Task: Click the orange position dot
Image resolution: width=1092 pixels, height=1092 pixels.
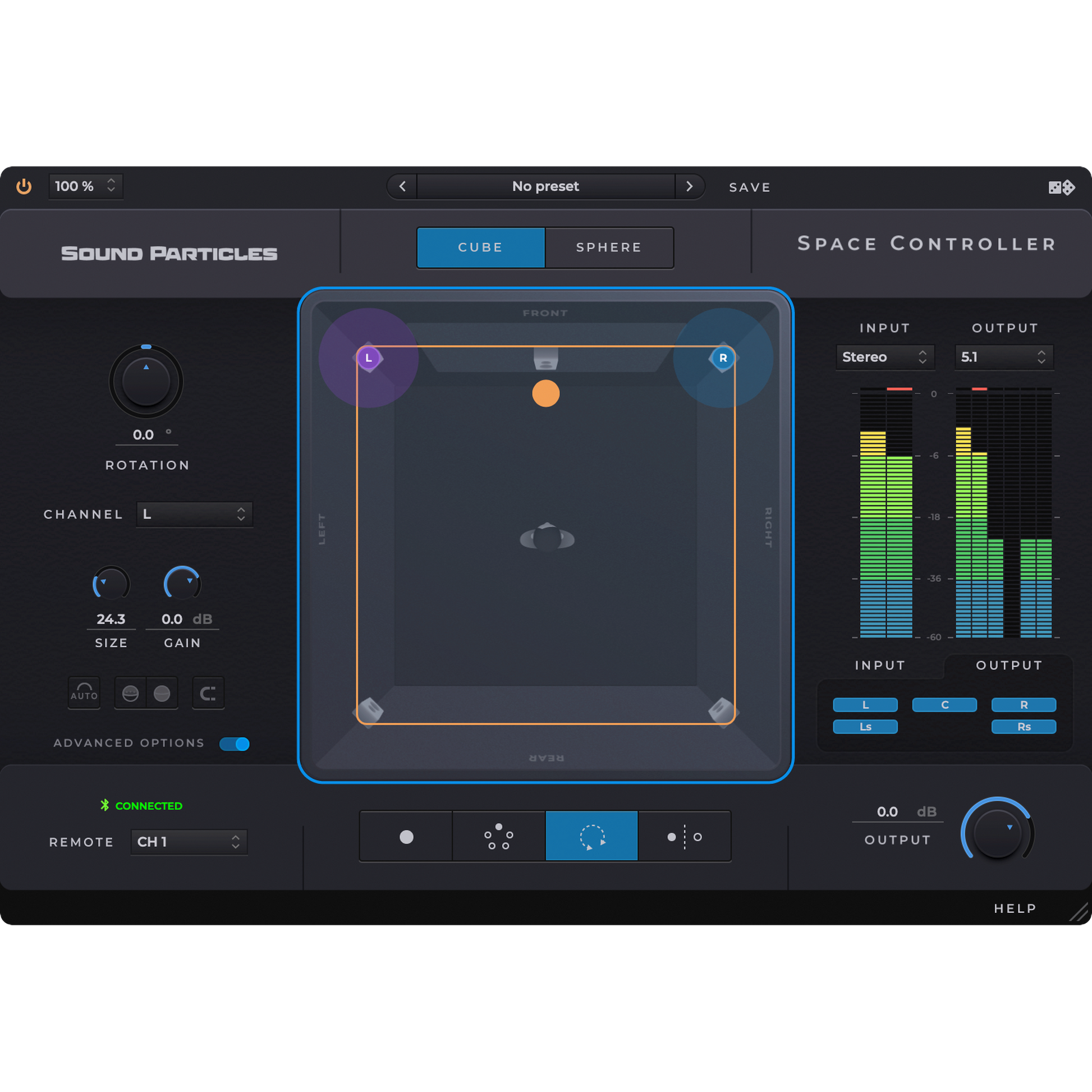Action: (546, 393)
